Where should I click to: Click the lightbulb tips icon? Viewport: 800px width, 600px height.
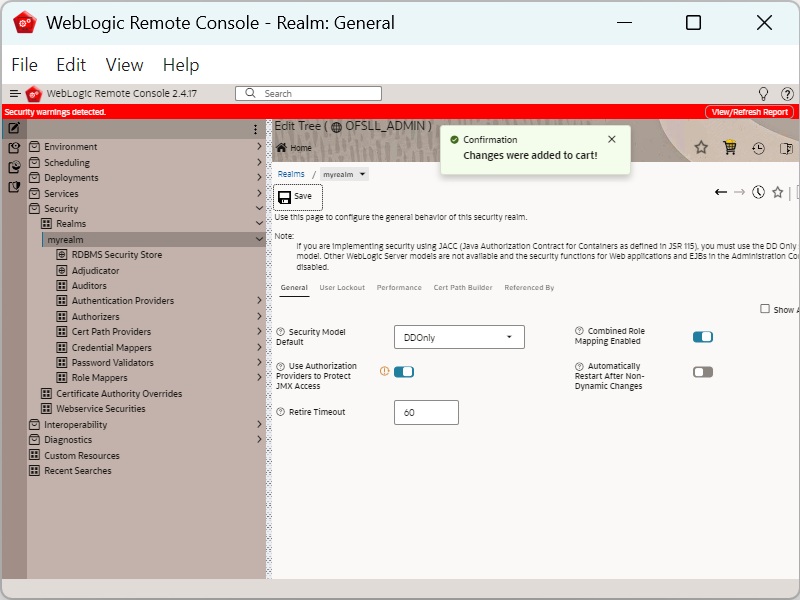(x=763, y=93)
